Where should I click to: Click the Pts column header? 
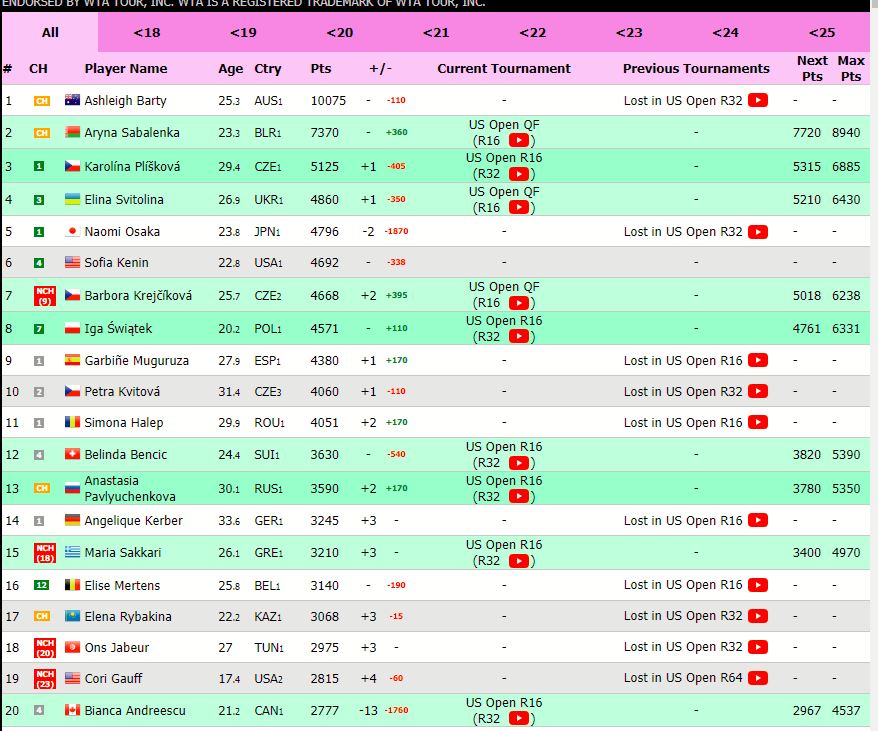coord(321,68)
